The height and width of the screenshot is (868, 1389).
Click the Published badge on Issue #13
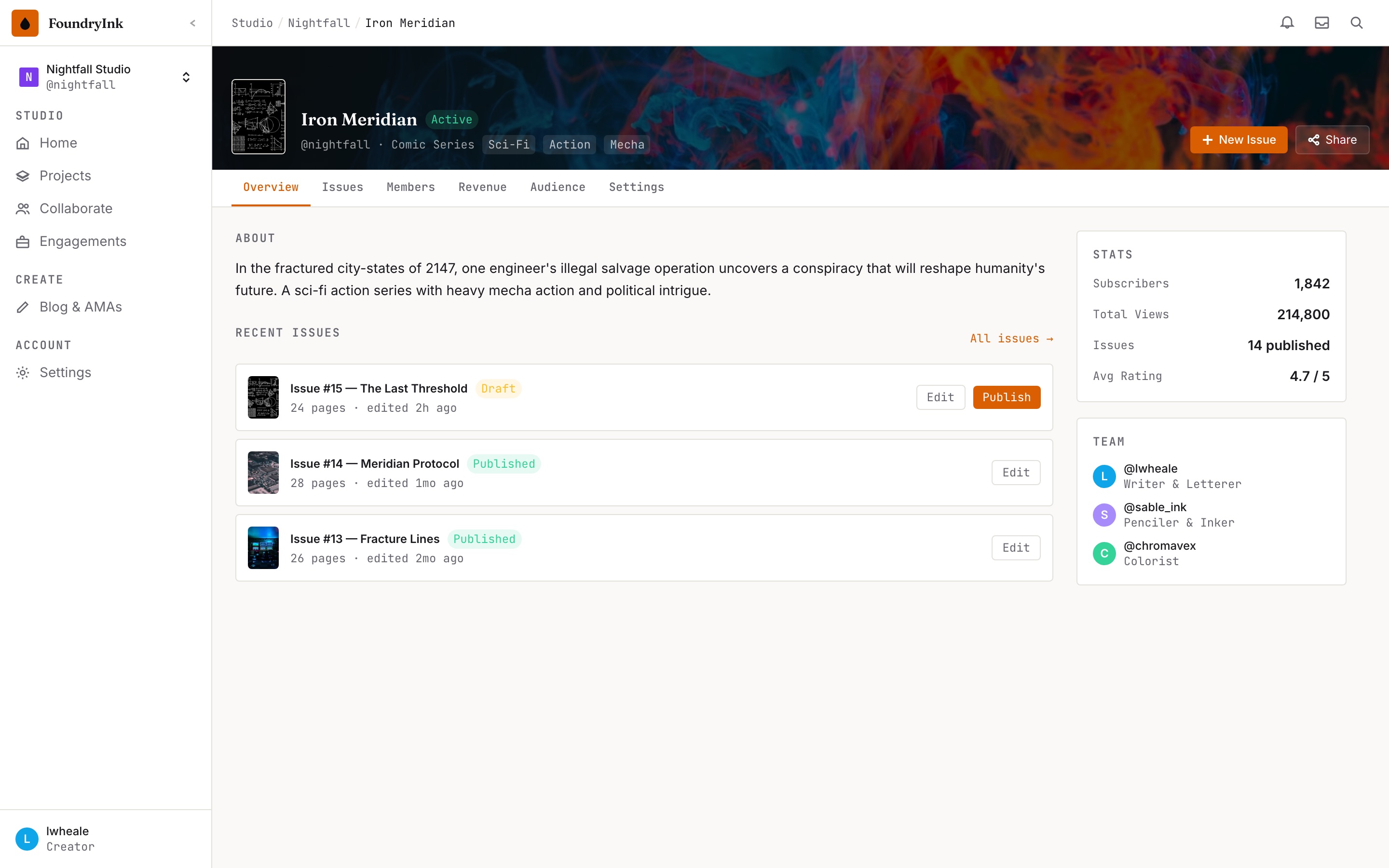tap(484, 539)
